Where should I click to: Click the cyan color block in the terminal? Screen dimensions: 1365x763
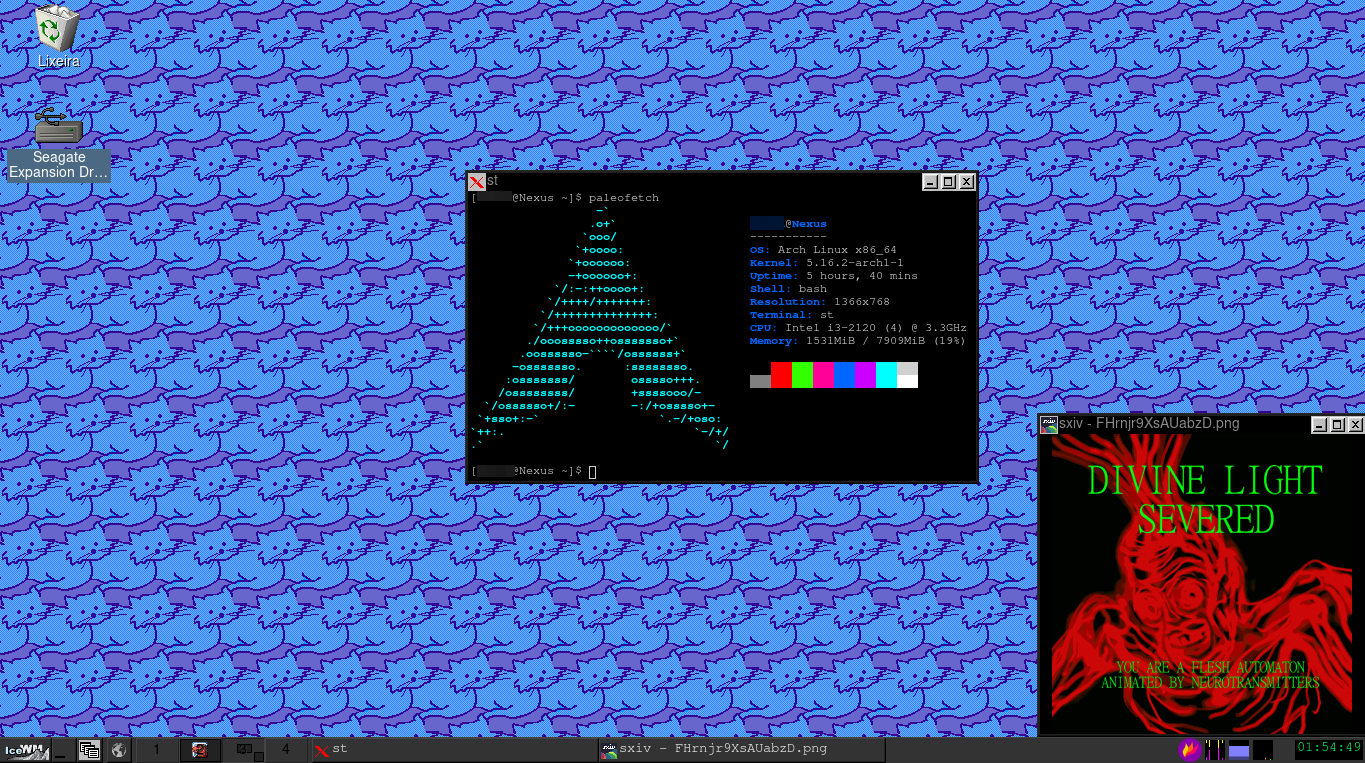point(886,374)
